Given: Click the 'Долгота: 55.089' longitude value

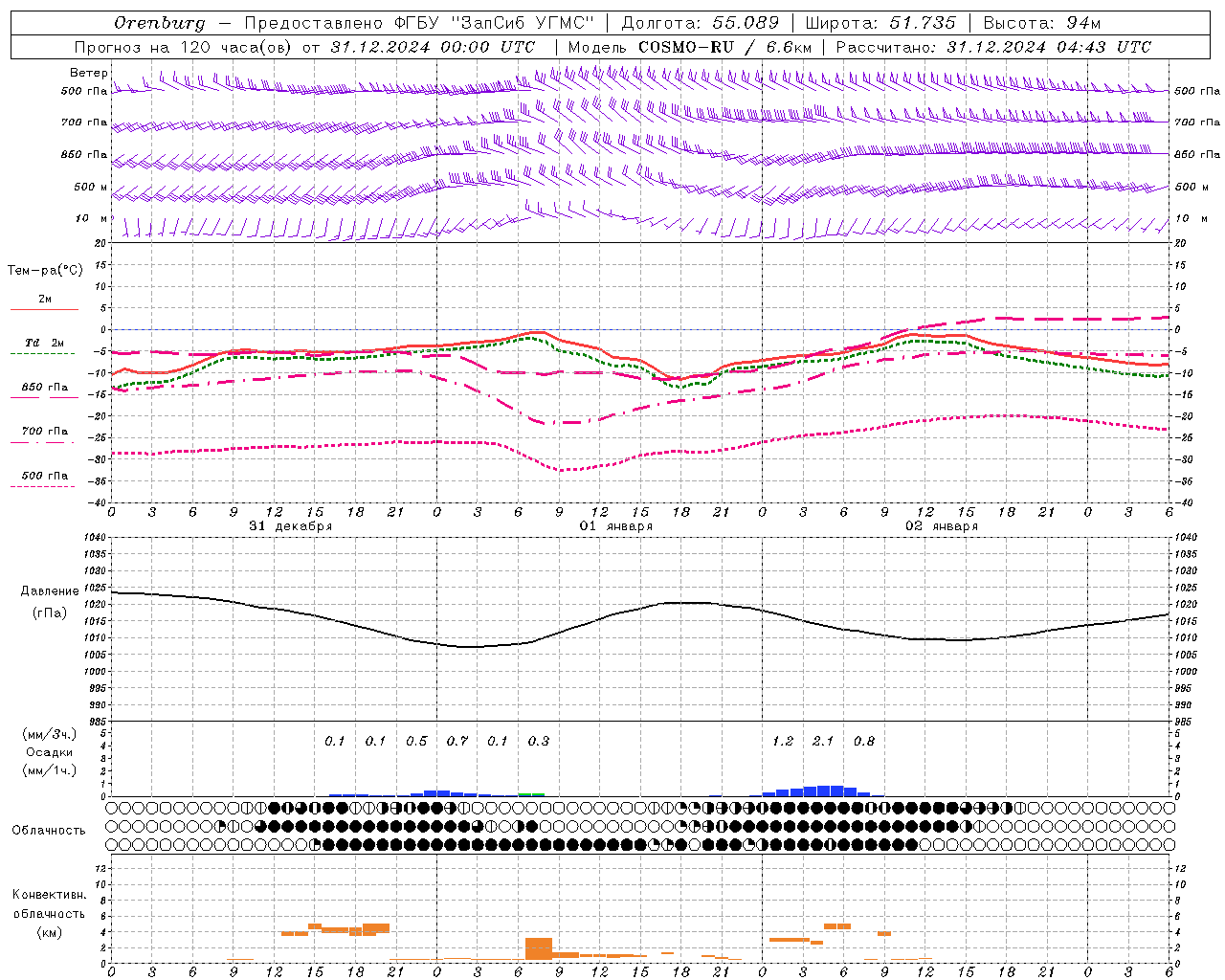Looking at the screenshot, I should [x=701, y=23].
